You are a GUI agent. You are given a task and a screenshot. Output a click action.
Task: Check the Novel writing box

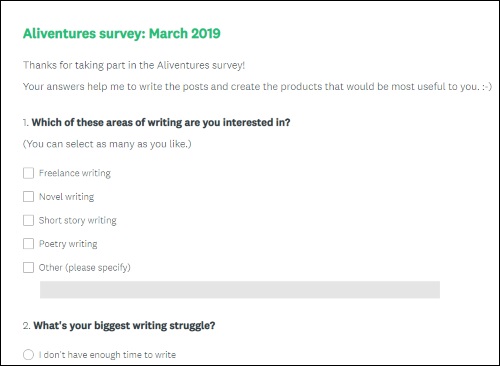(28, 196)
